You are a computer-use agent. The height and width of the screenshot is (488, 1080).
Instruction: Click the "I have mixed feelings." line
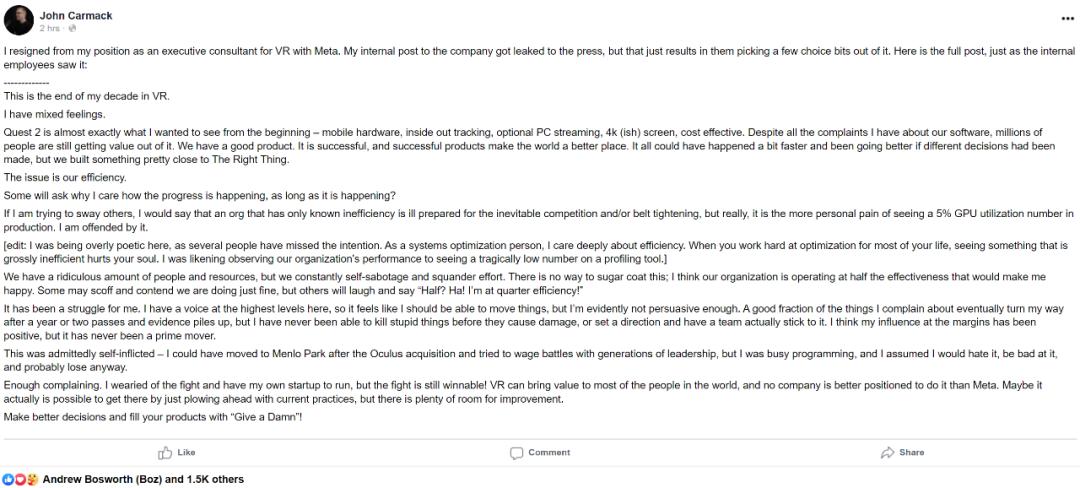55,114
